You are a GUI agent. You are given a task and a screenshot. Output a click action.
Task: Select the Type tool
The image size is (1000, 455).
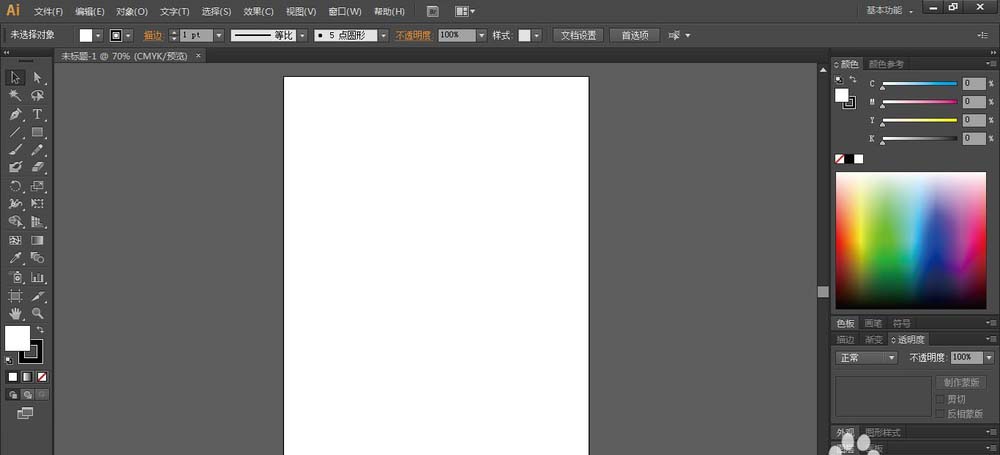pyautogui.click(x=37, y=114)
